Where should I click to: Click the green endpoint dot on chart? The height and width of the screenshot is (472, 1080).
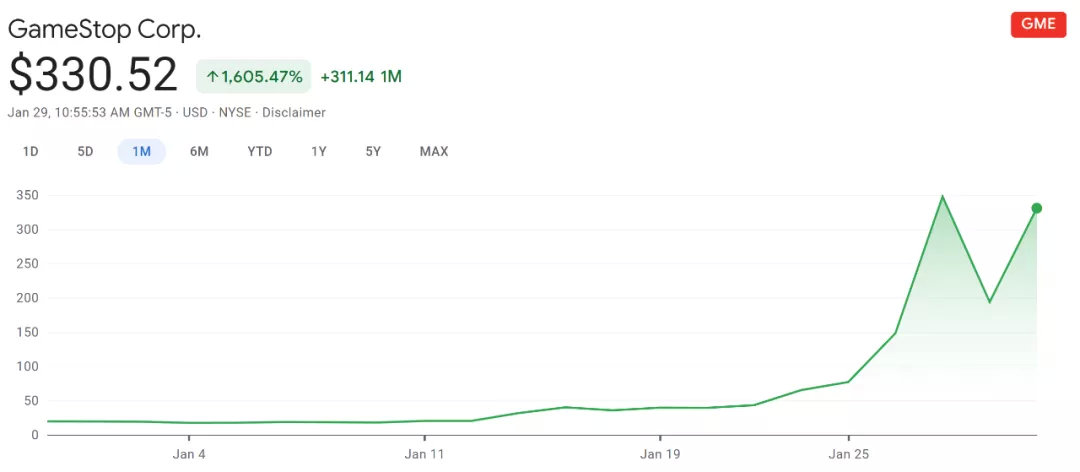pyautogui.click(x=1037, y=208)
